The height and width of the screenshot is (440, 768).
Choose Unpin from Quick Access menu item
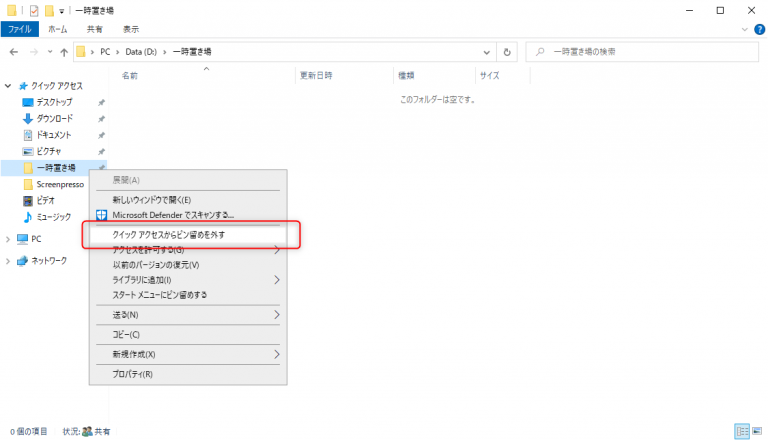169,235
